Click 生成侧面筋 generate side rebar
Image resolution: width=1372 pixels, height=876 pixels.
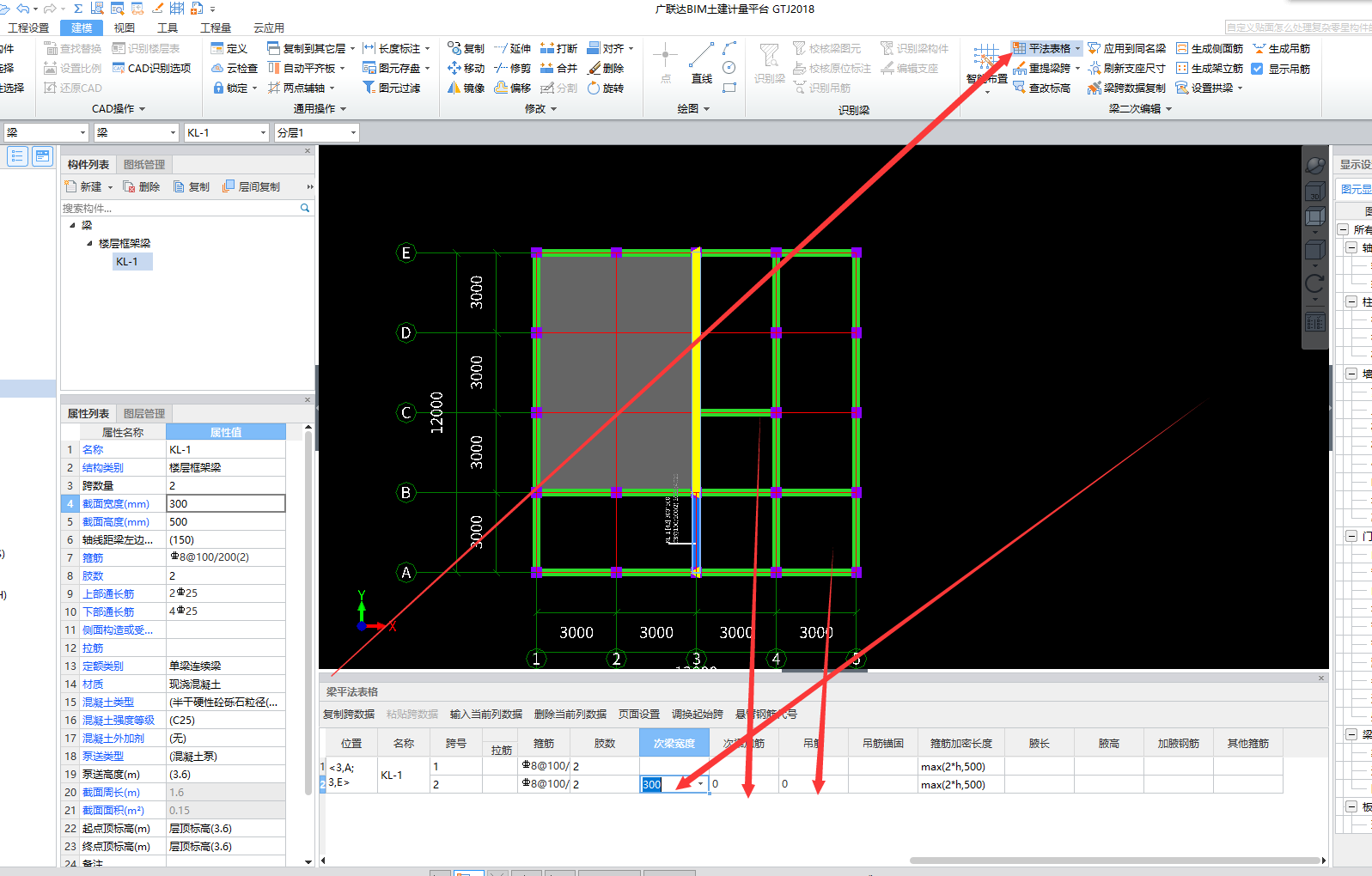click(1209, 48)
